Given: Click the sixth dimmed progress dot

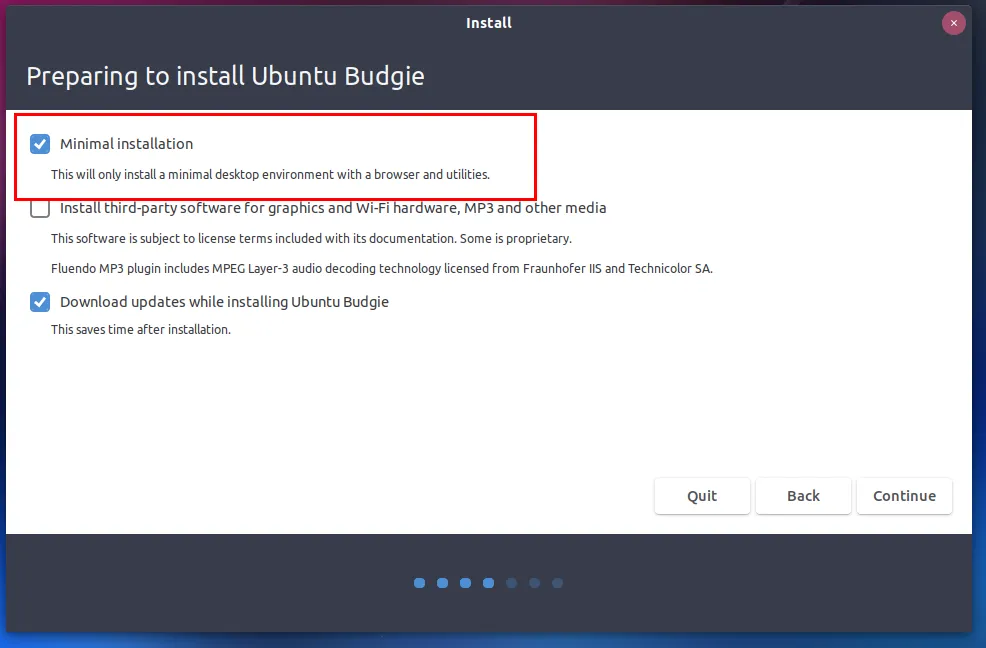Looking at the screenshot, I should tap(534, 583).
